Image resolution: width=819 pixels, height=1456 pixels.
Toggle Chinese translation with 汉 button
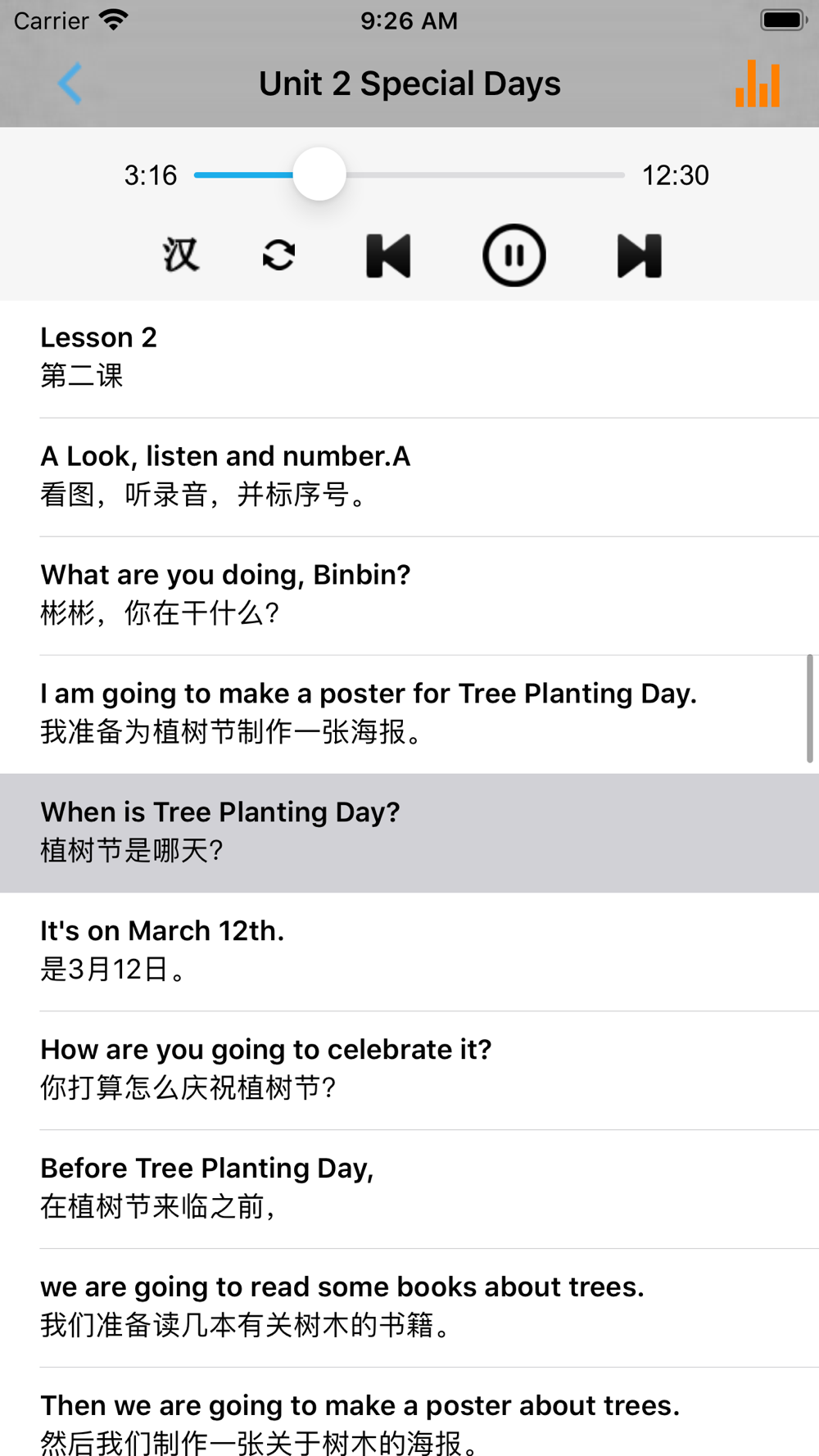click(x=180, y=255)
